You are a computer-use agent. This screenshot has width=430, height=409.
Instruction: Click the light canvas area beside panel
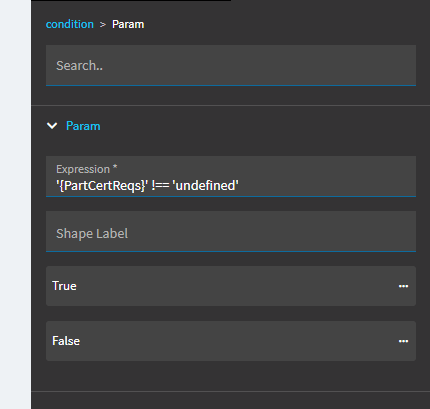(x=15, y=204)
